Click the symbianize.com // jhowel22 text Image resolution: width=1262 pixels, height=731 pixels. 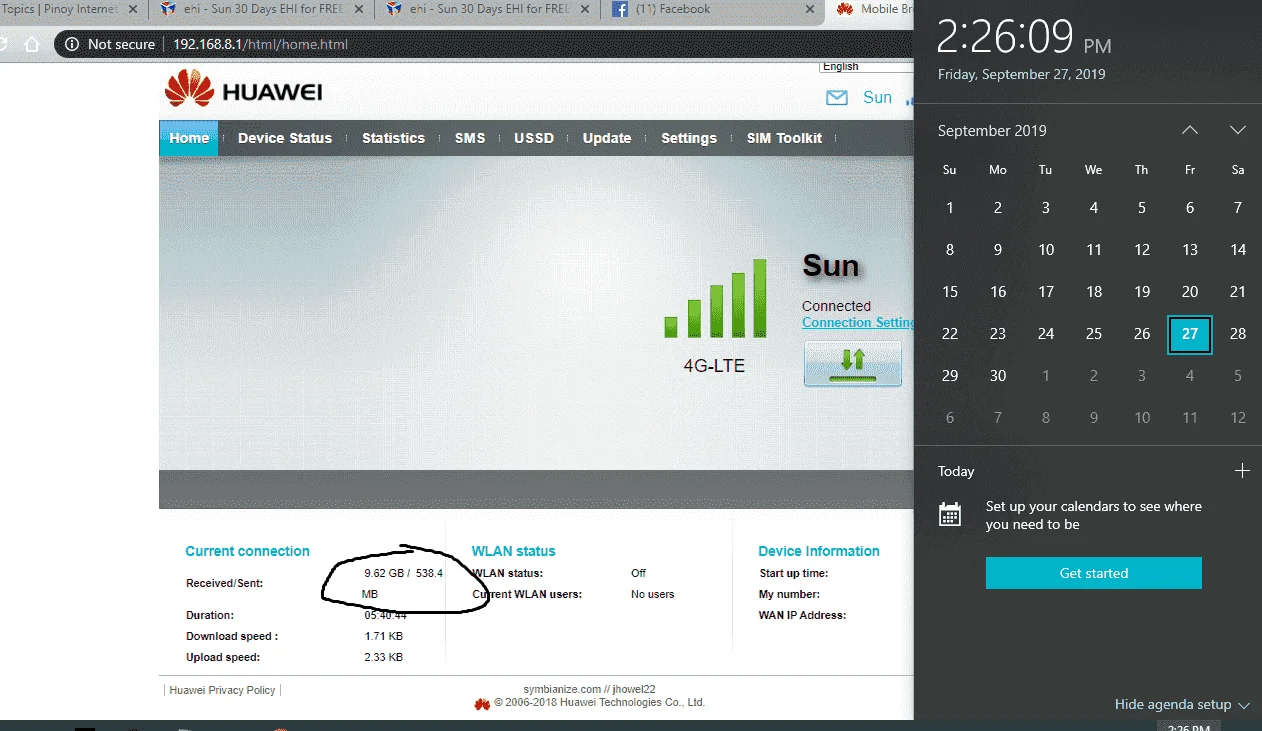click(589, 689)
